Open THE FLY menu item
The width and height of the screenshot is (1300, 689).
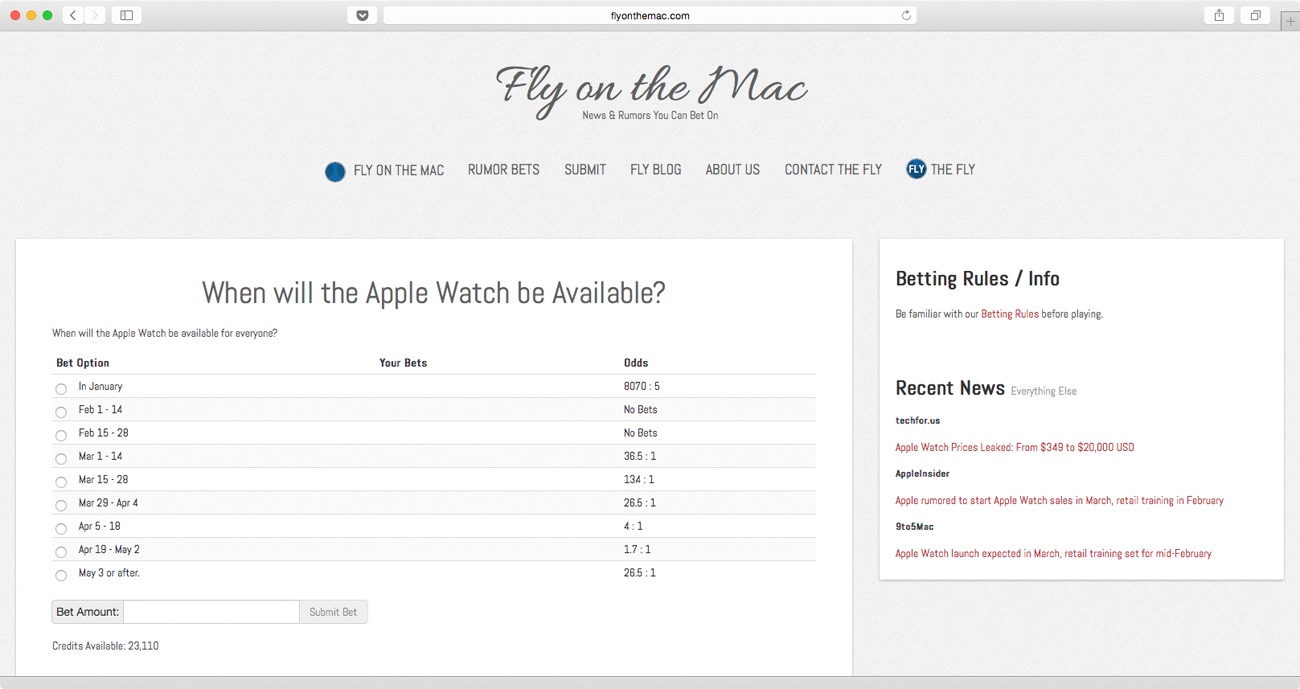point(952,170)
